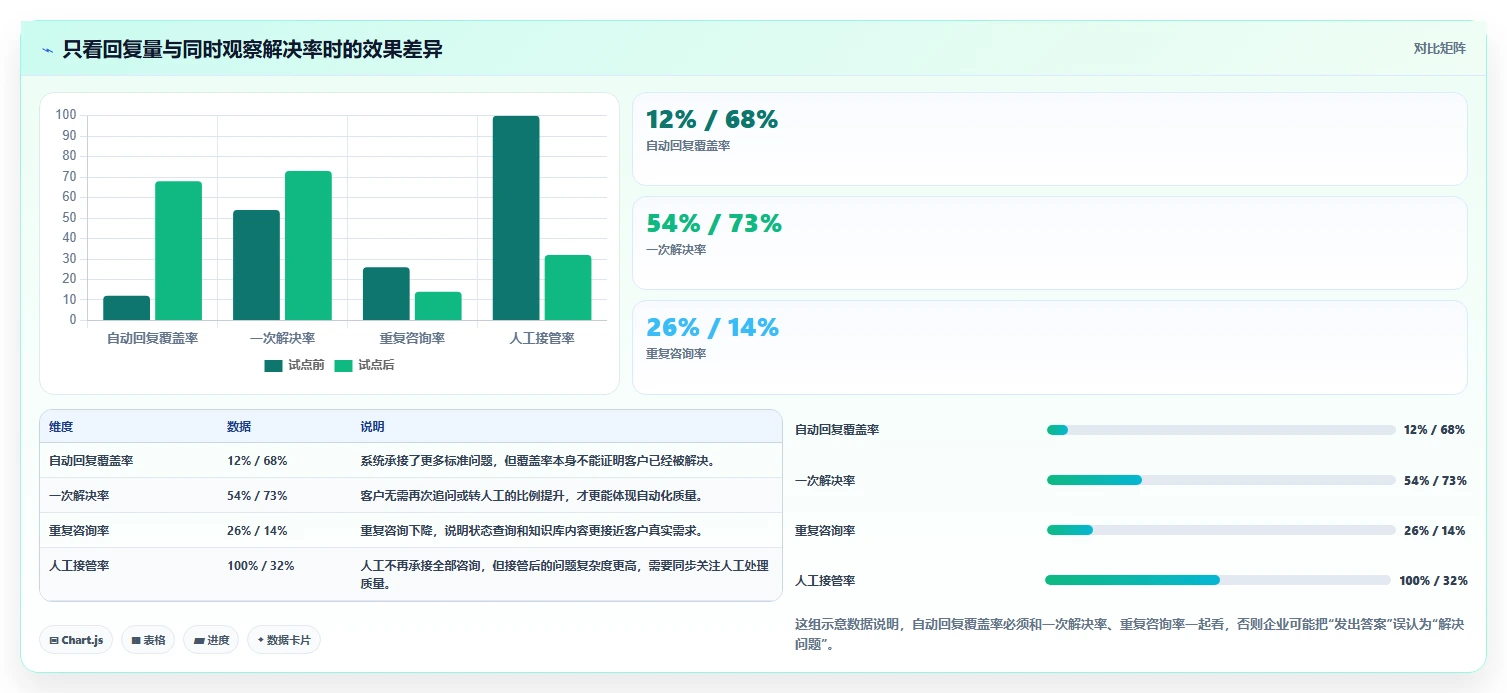Select table value 54% / 73%
The height and width of the screenshot is (693, 1507).
click(x=257, y=496)
